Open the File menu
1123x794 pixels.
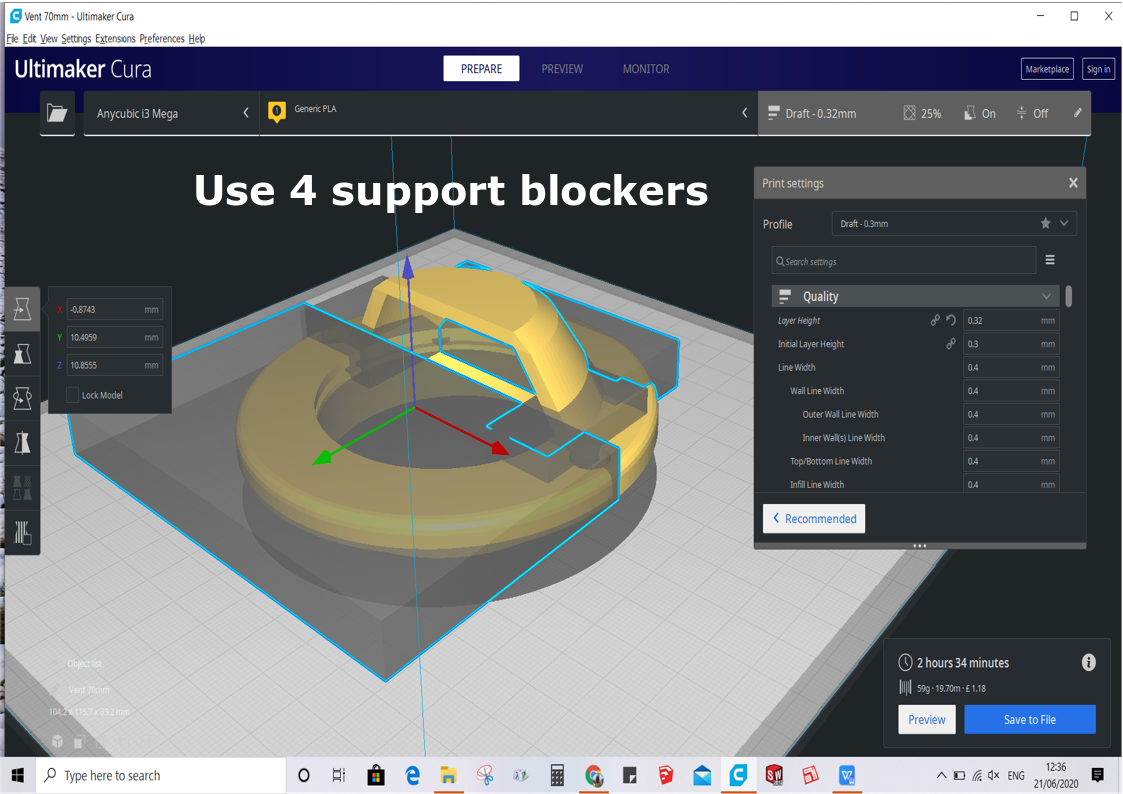(12, 39)
